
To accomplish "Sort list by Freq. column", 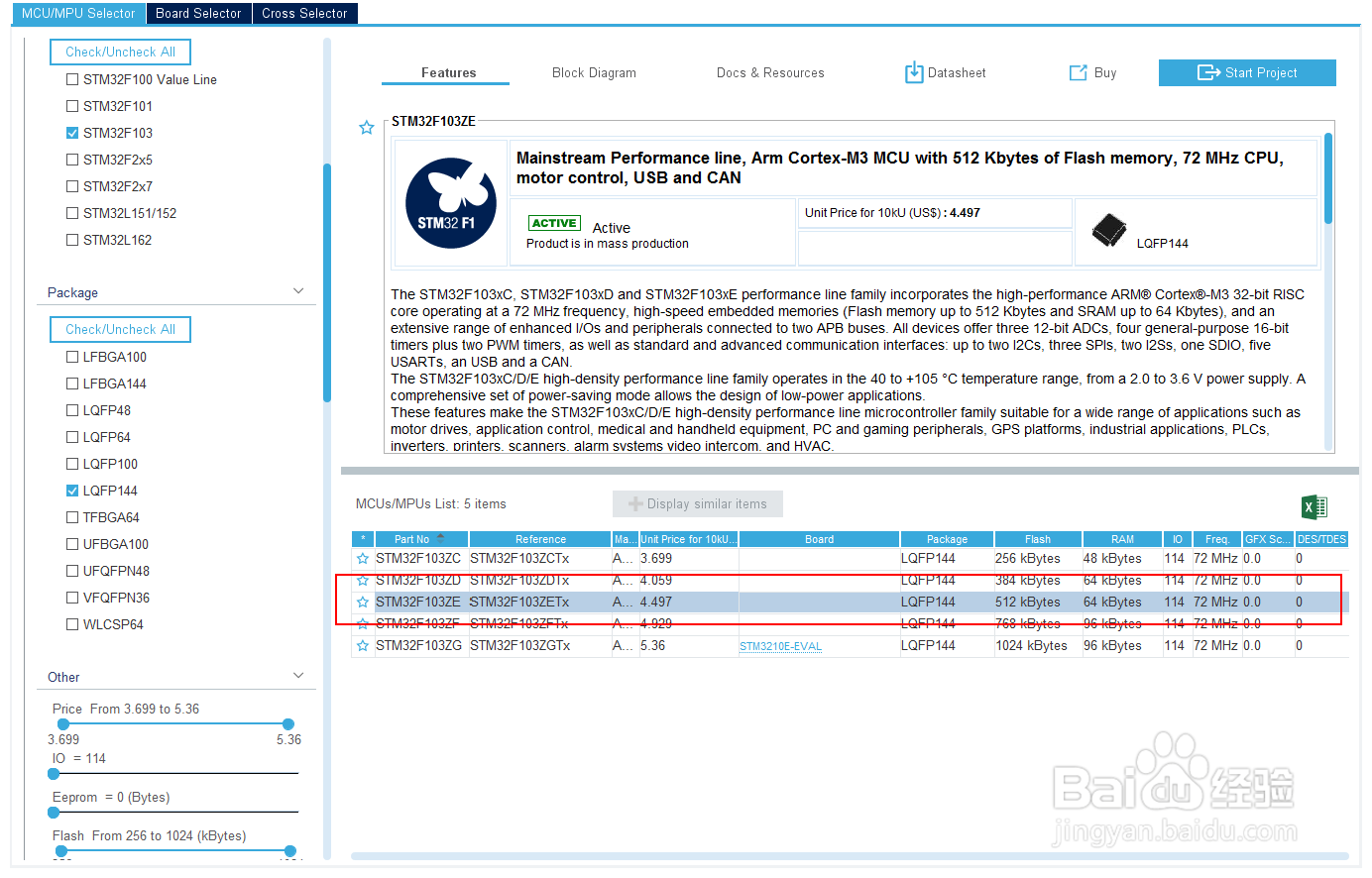I will point(1217,539).
